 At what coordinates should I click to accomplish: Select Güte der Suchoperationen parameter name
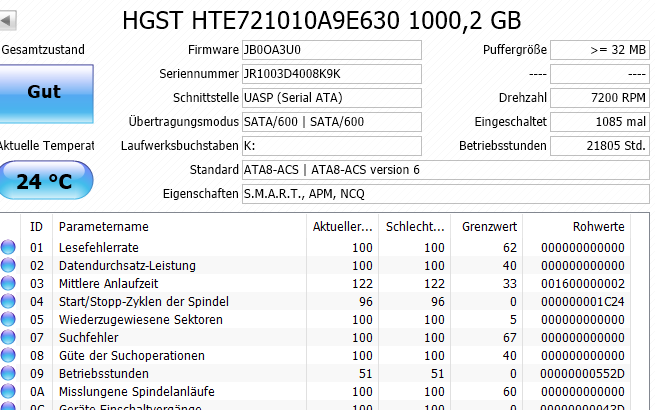pyautogui.click(x=132, y=355)
